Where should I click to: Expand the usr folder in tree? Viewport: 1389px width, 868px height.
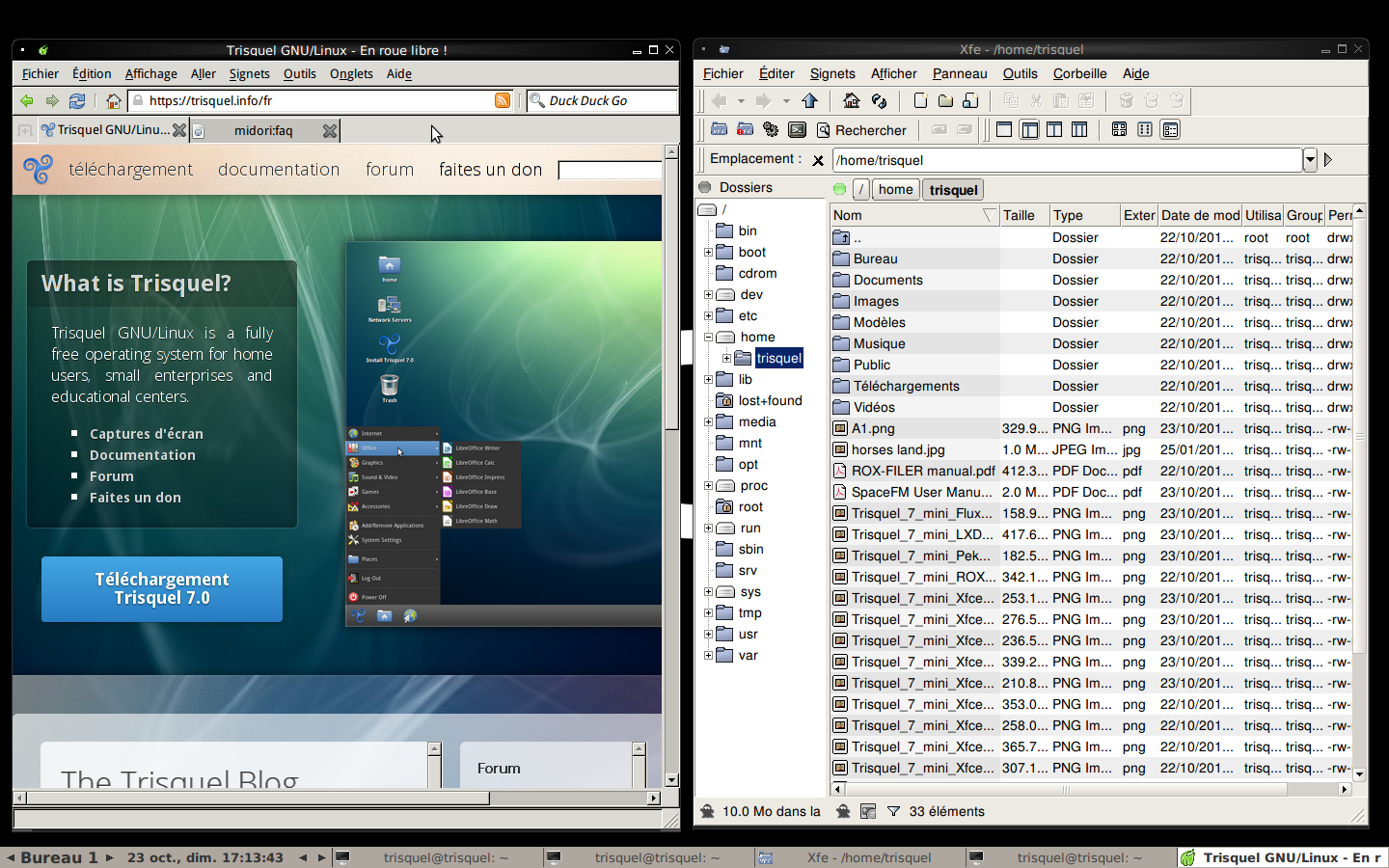click(708, 634)
